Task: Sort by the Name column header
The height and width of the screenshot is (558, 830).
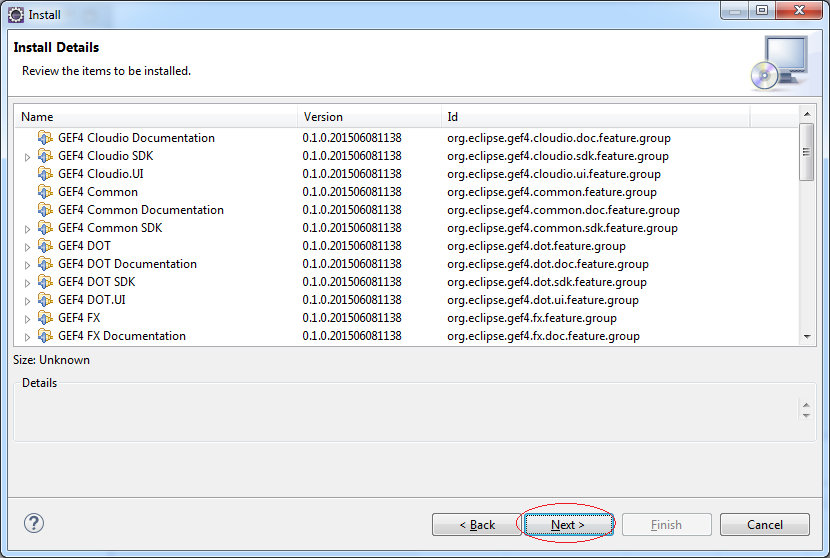Action: (x=156, y=116)
